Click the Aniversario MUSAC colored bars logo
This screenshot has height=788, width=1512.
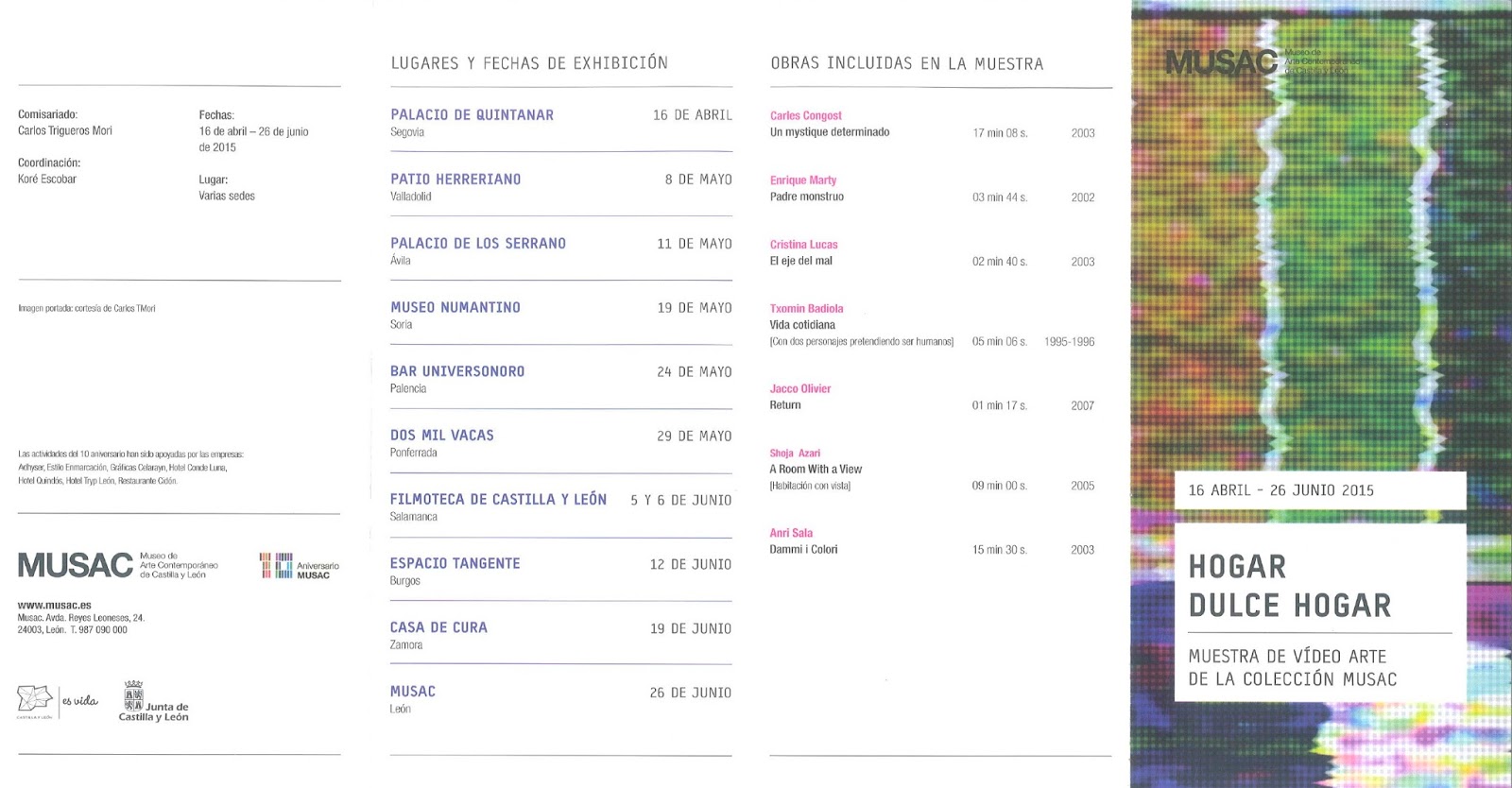[x=276, y=565]
